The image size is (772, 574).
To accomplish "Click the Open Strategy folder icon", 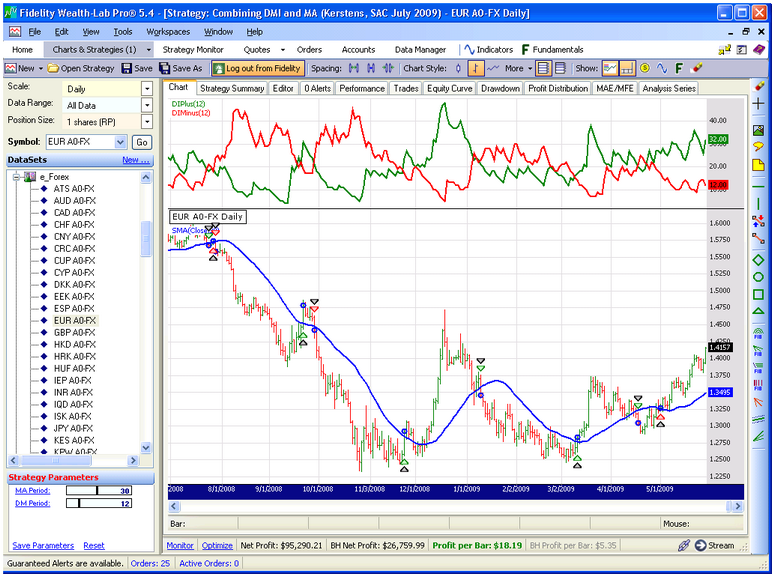I will click(54, 68).
